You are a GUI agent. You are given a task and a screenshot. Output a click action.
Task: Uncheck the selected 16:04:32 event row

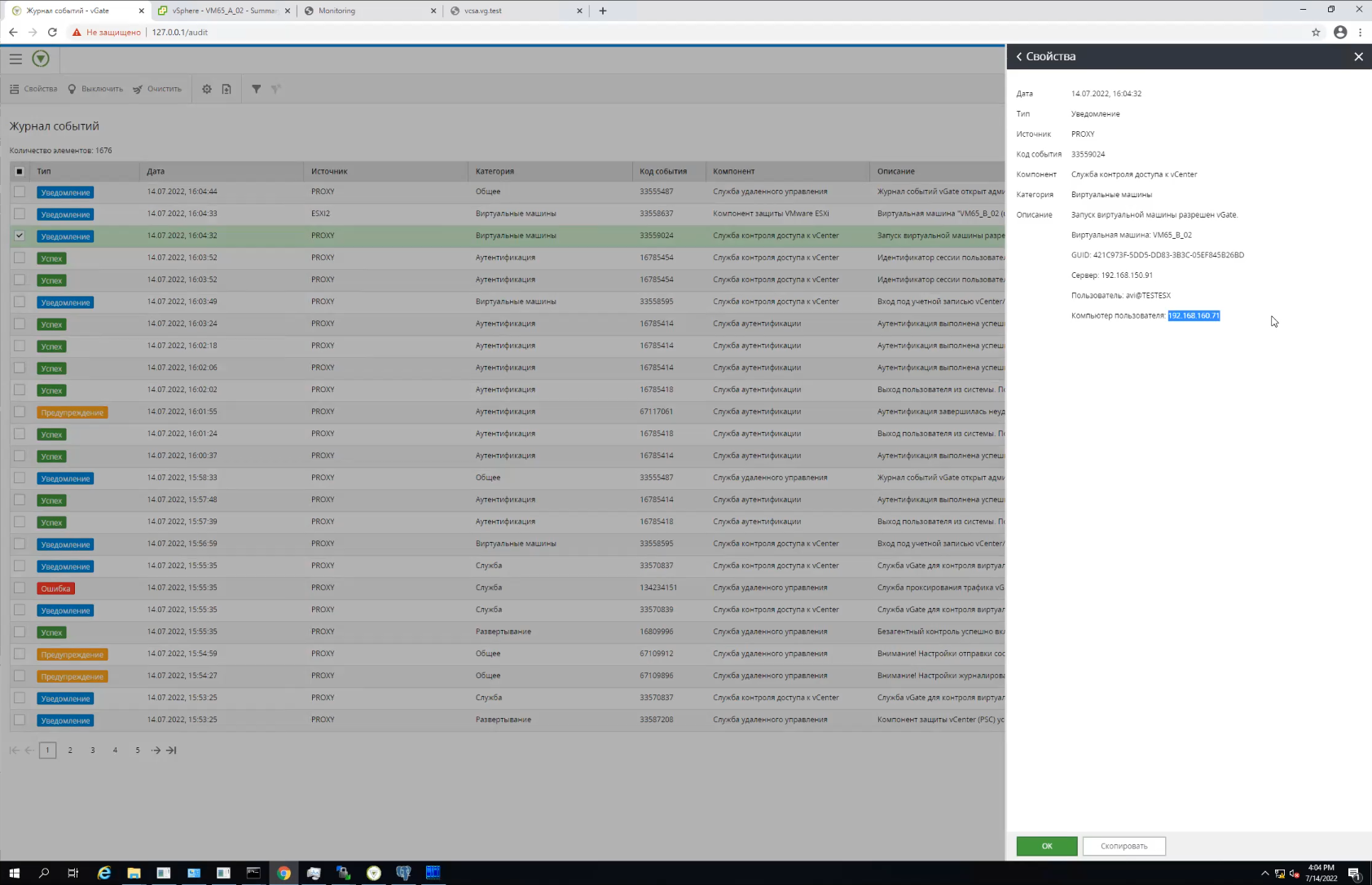(20, 236)
